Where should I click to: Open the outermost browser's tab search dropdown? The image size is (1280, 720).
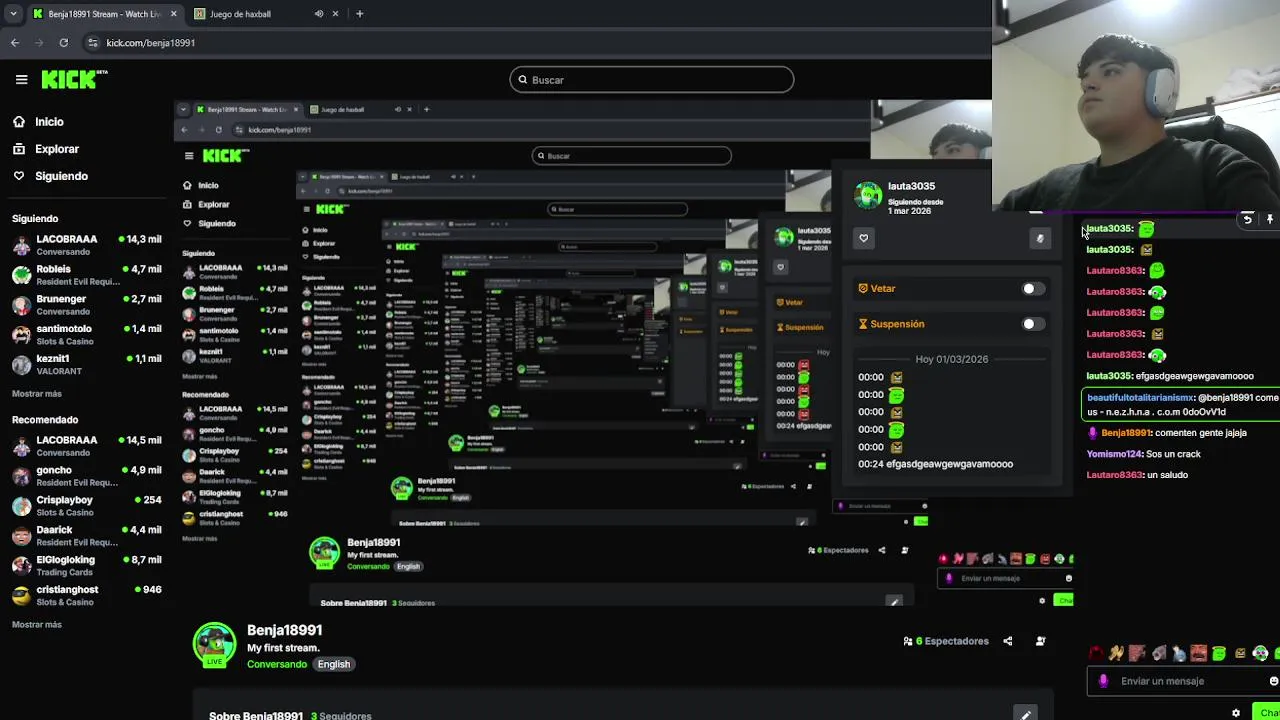[x=13, y=14]
